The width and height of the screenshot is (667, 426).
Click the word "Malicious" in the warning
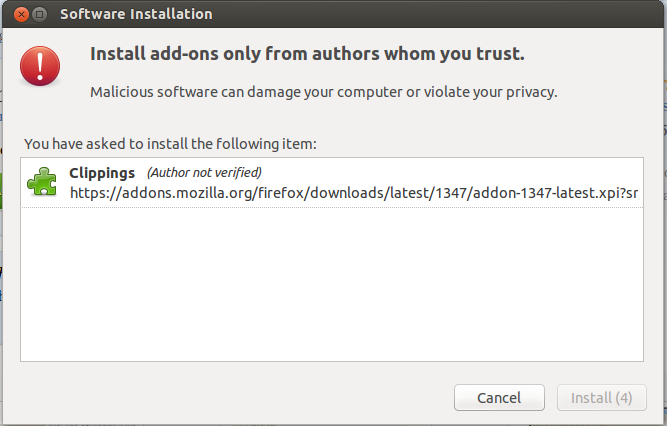click(x=122, y=92)
